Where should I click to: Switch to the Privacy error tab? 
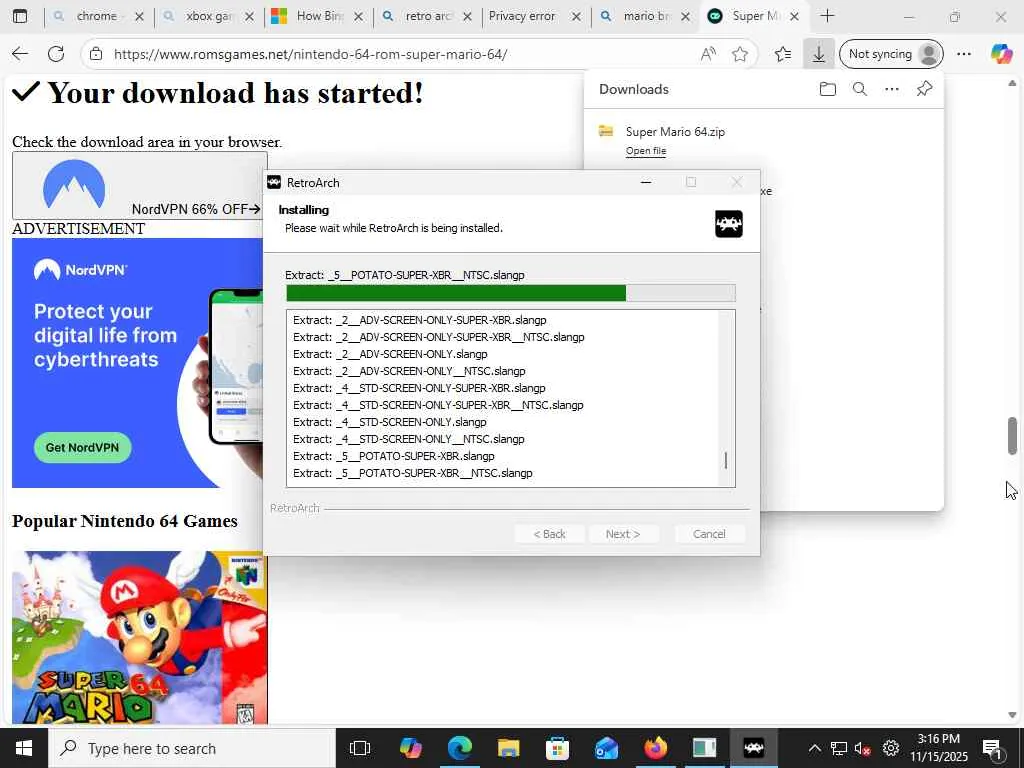coord(522,16)
